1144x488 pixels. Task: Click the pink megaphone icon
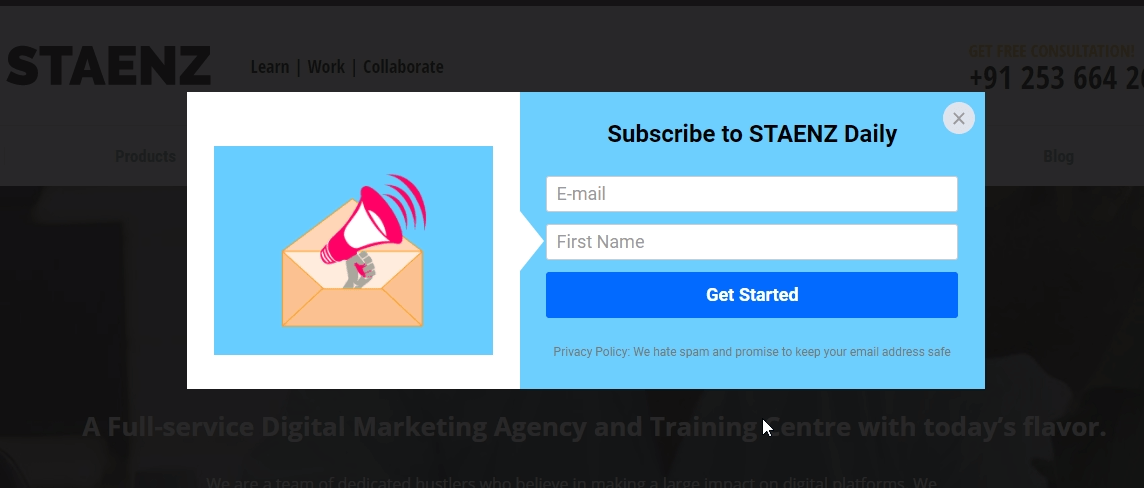pos(374,217)
